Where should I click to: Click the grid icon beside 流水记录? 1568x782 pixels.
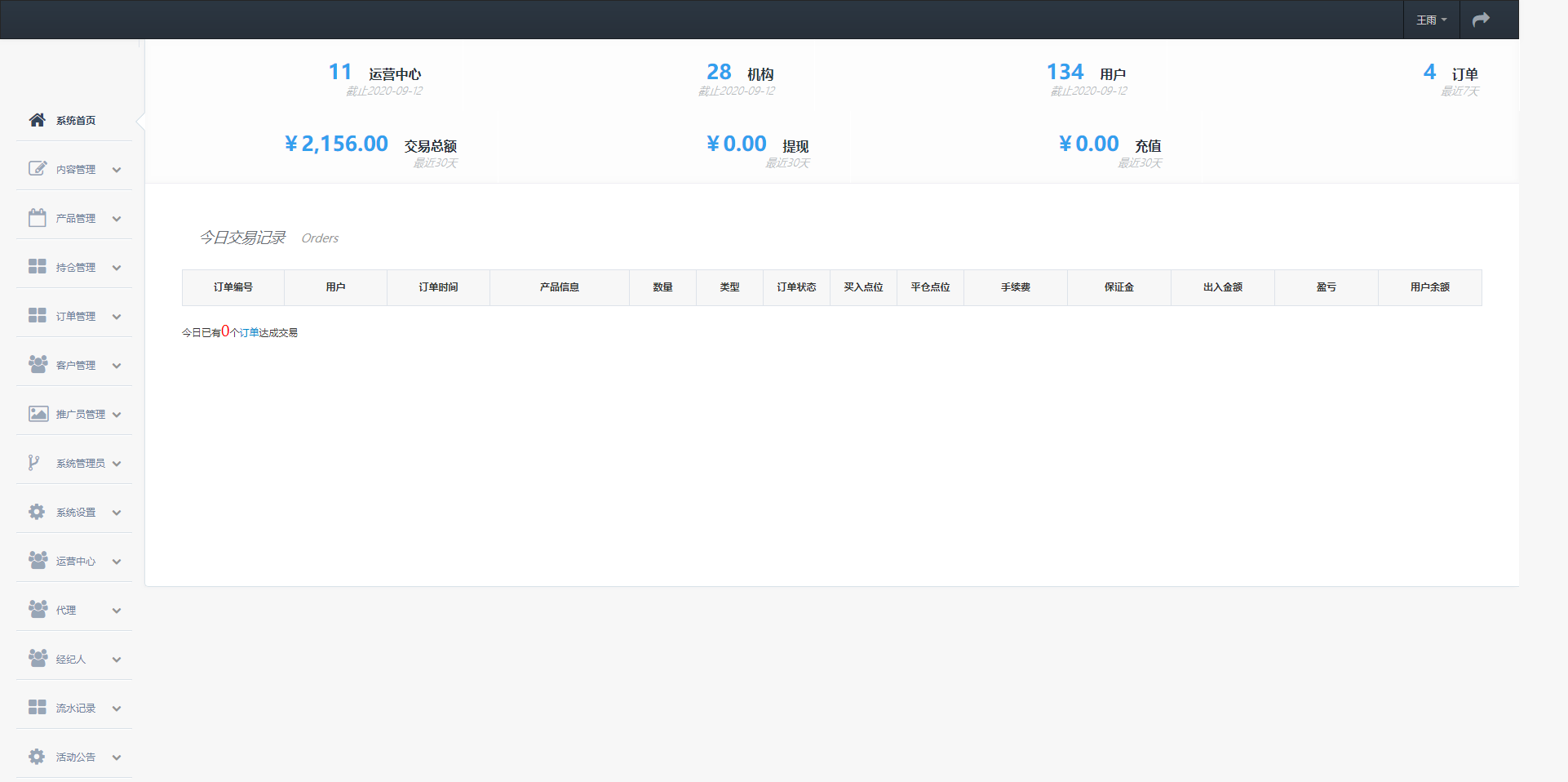38,707
